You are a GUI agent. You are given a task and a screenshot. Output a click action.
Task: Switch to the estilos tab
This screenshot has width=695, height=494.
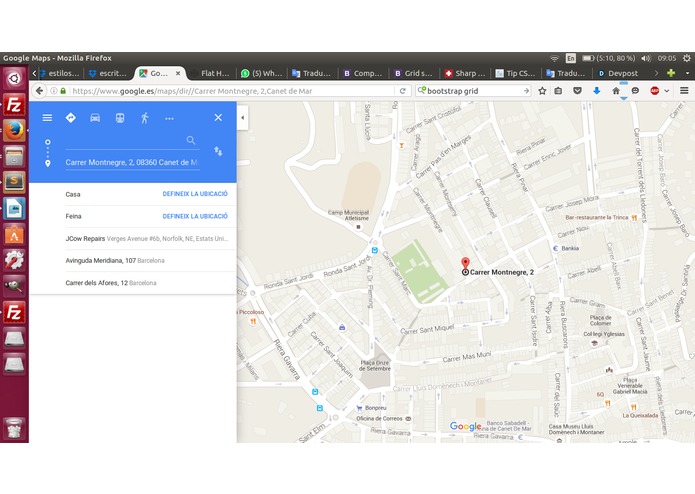point(59,73)
